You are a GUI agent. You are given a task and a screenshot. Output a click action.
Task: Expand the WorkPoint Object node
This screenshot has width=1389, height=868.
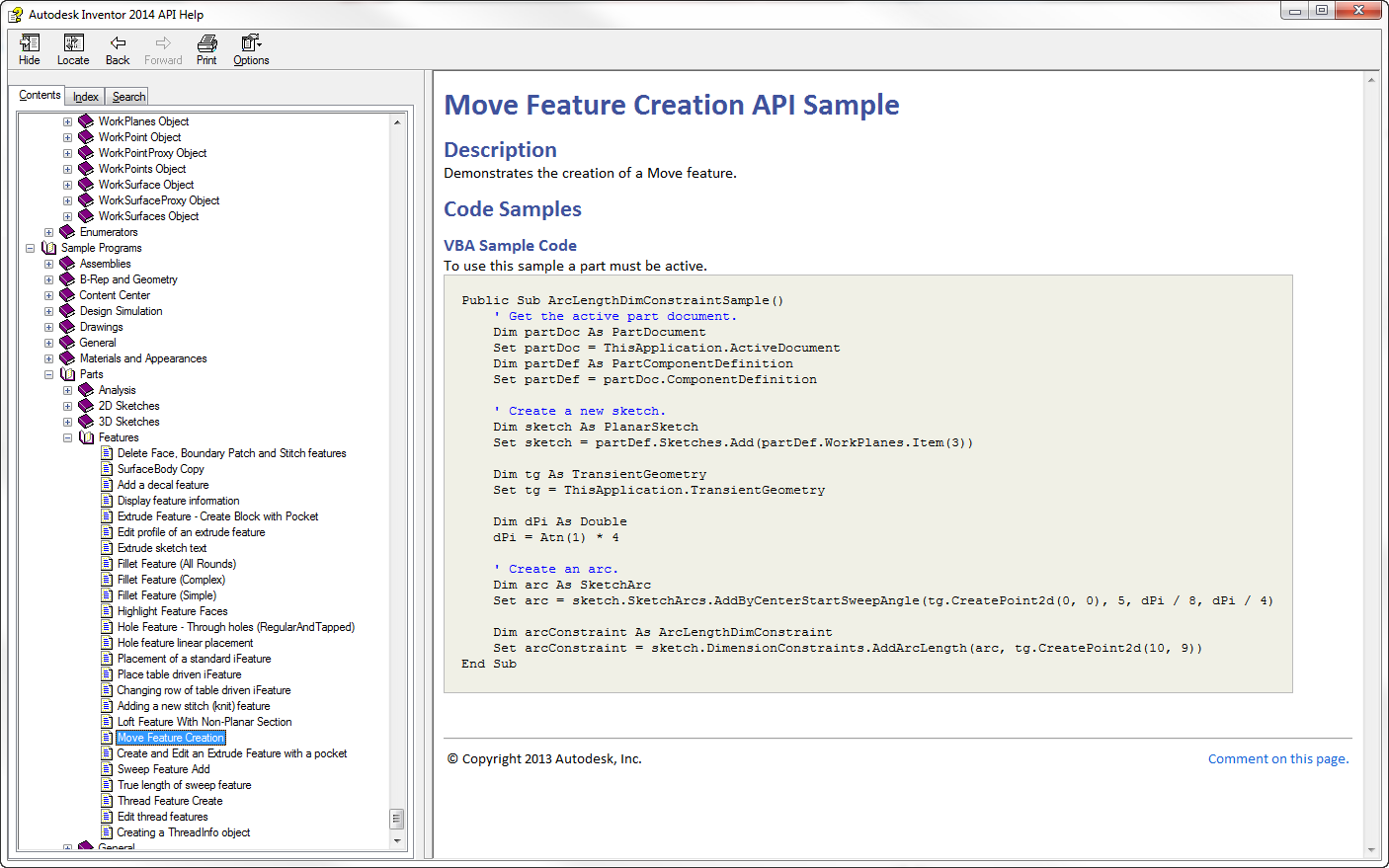[x=67, y=137]
